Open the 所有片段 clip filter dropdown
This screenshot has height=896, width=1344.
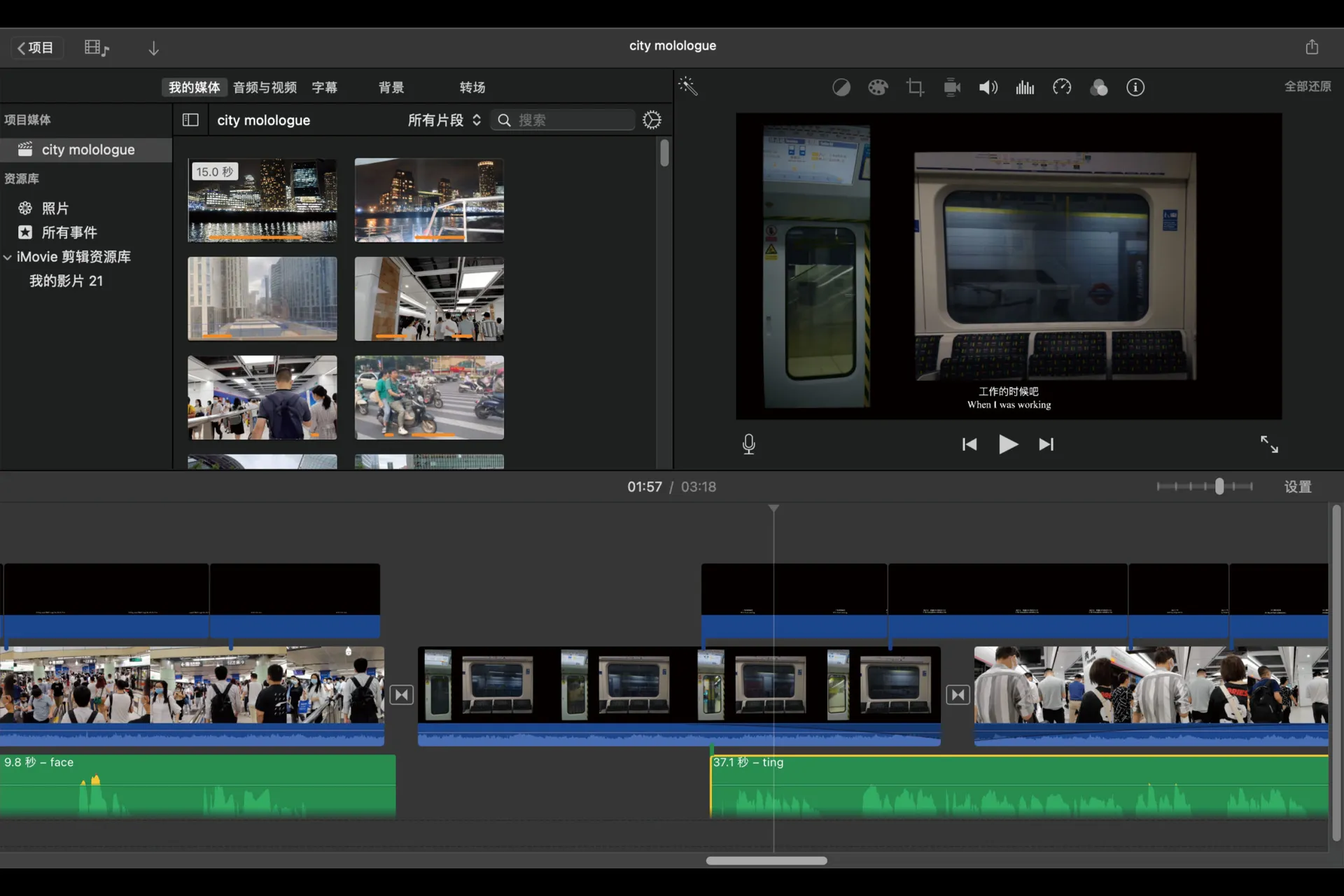point(444,120)
